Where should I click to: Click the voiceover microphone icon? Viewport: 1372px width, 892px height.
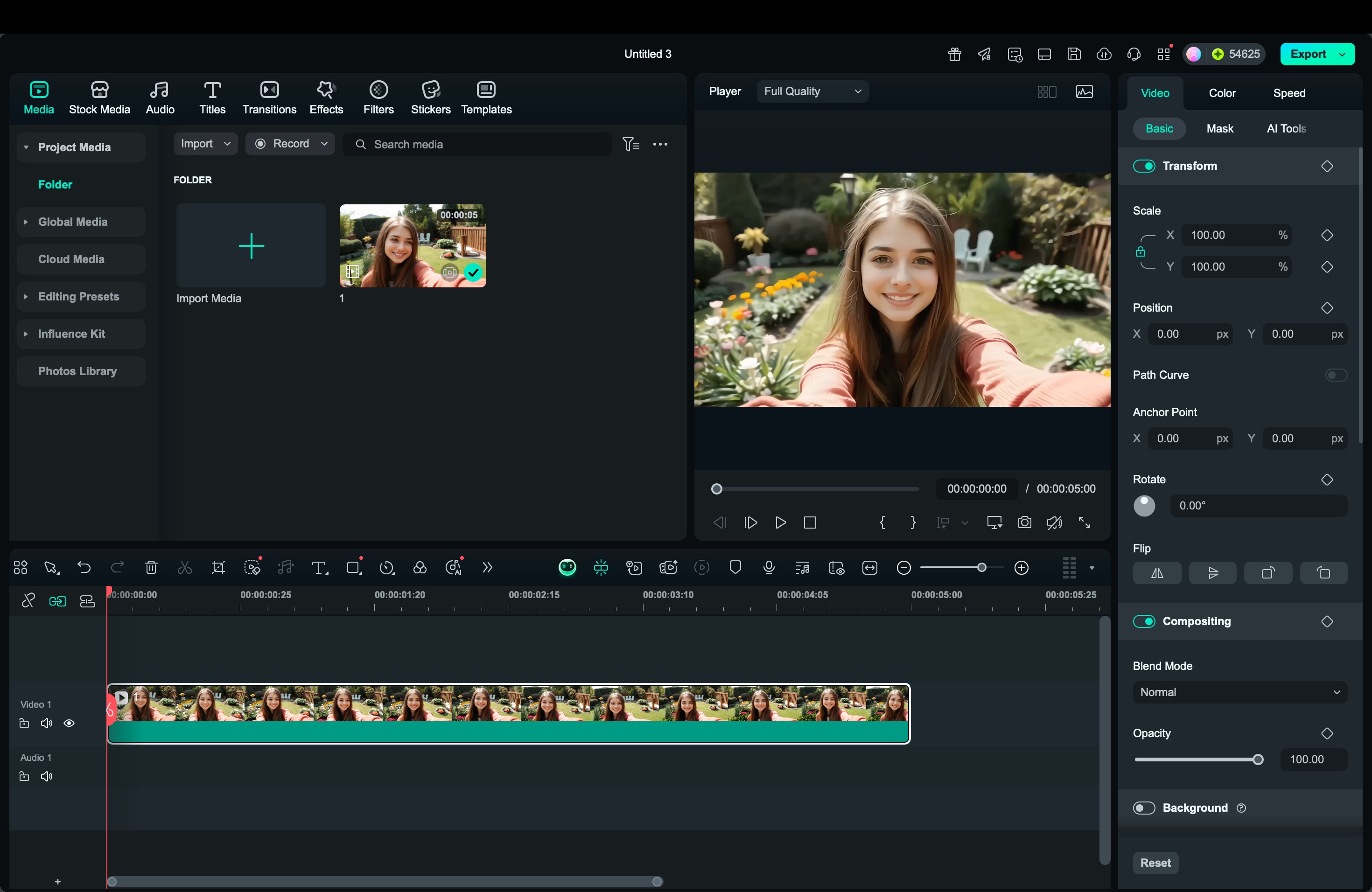point(769,568)
